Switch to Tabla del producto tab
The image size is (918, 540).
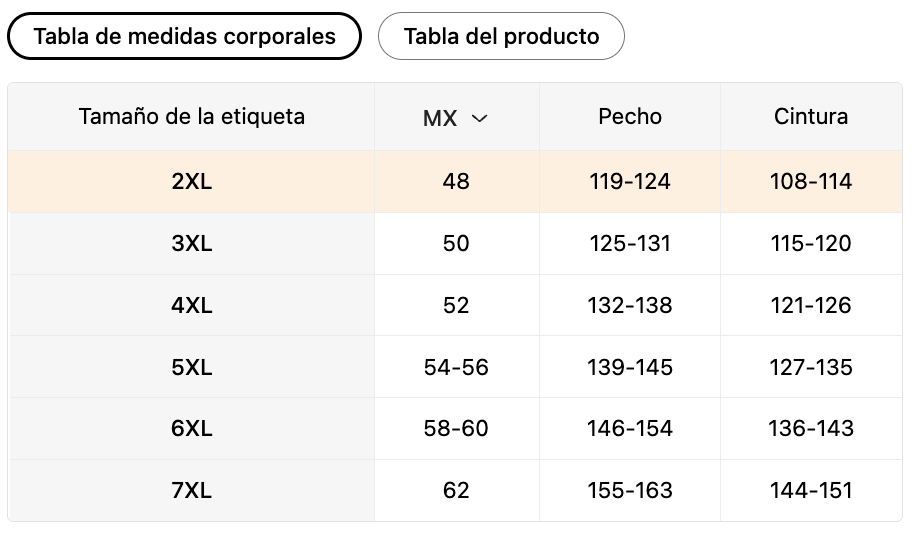[501, 36]
